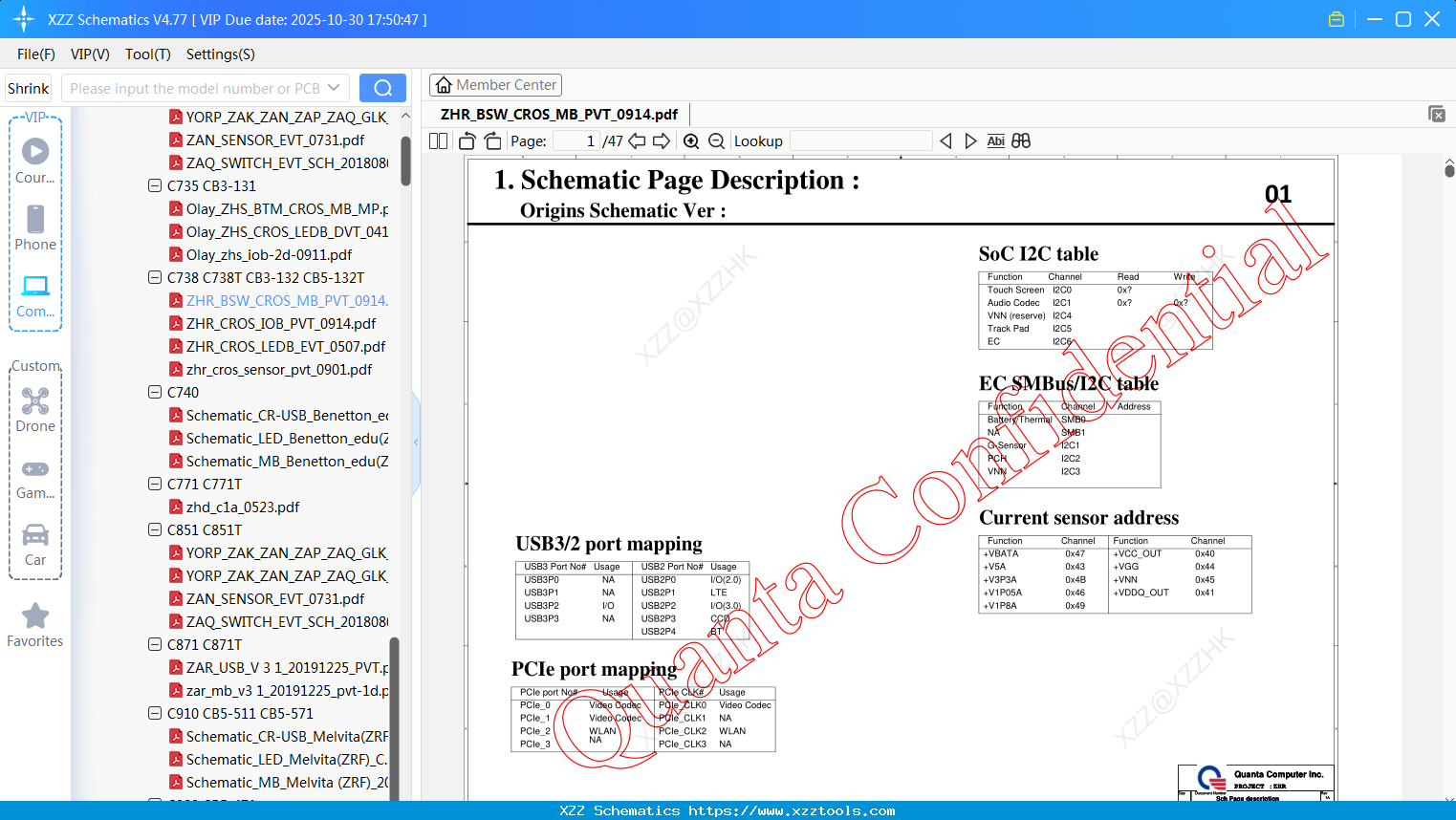
Task: Click the blue search button
Action: pos(382,88)
